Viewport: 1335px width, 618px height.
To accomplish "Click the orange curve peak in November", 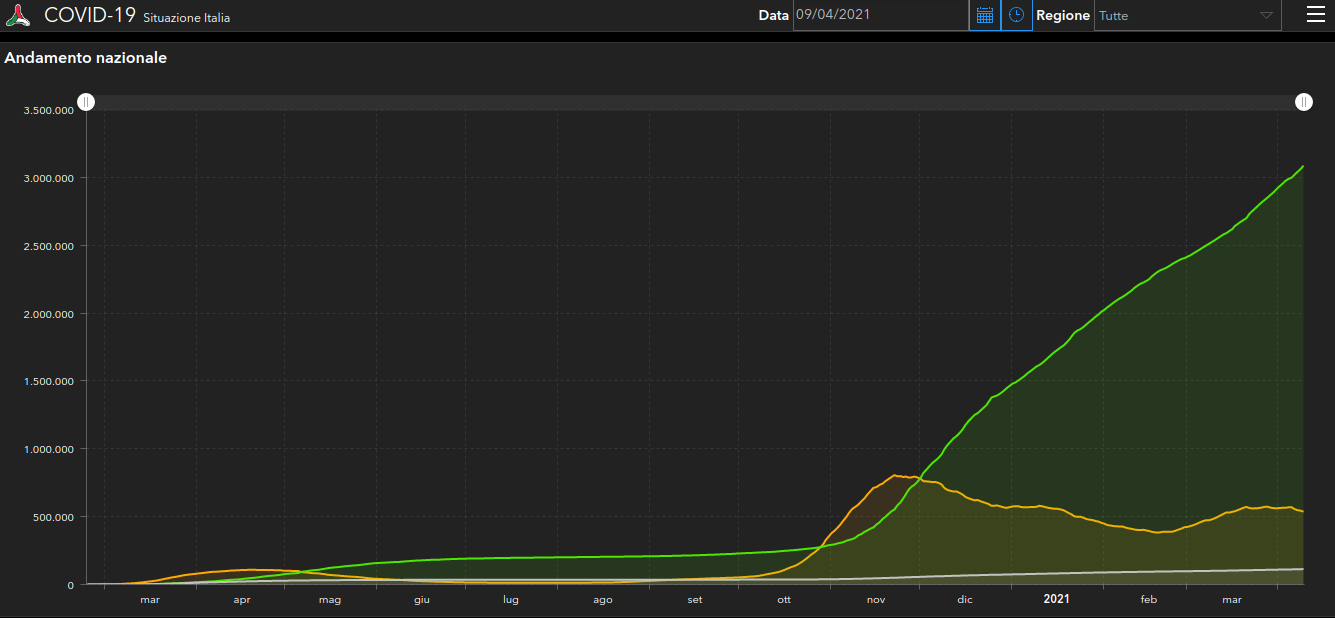I will [894, 475].
